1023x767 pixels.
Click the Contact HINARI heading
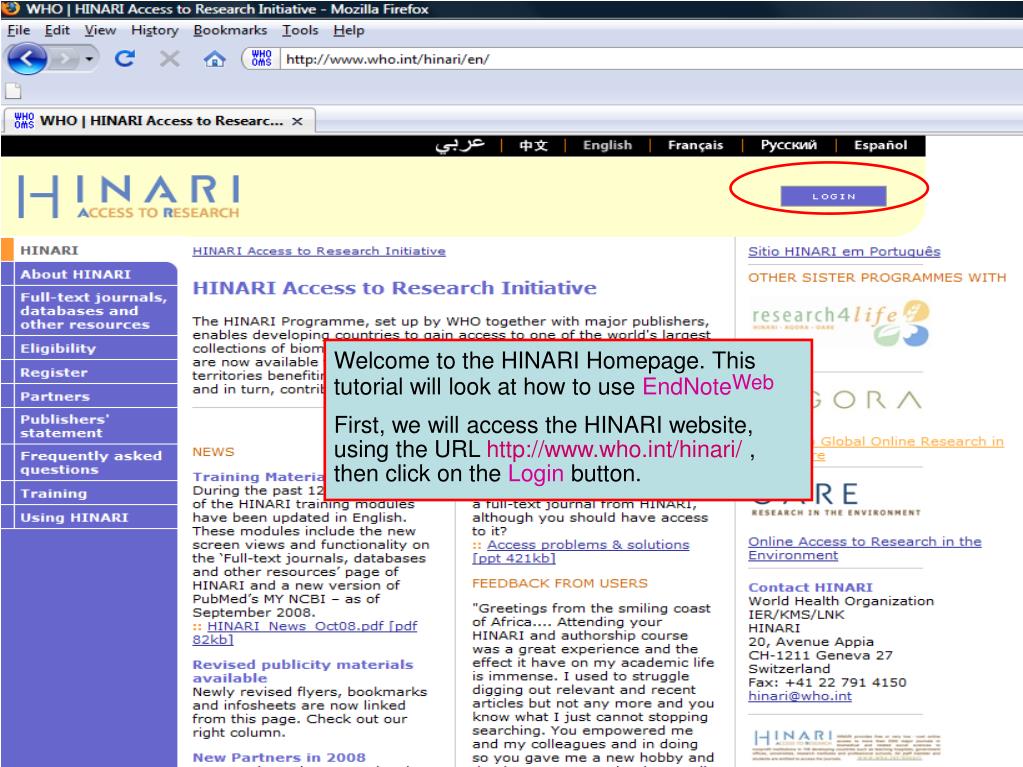(x=810, y=587)
